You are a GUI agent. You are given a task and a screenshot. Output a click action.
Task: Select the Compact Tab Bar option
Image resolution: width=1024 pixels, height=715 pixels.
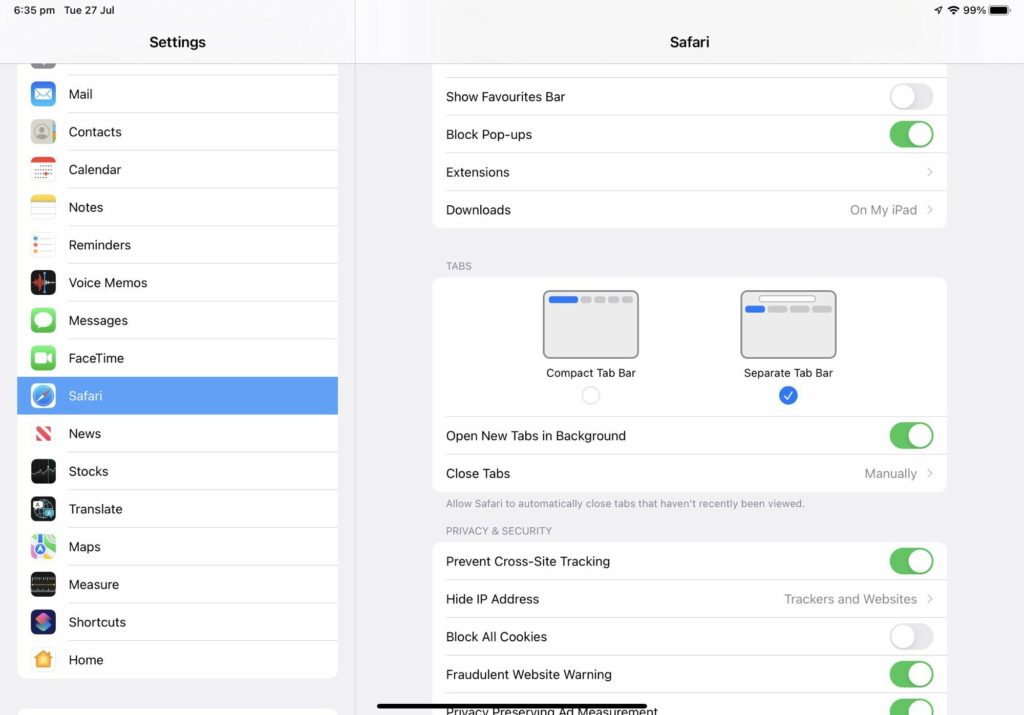click(590, 395)
